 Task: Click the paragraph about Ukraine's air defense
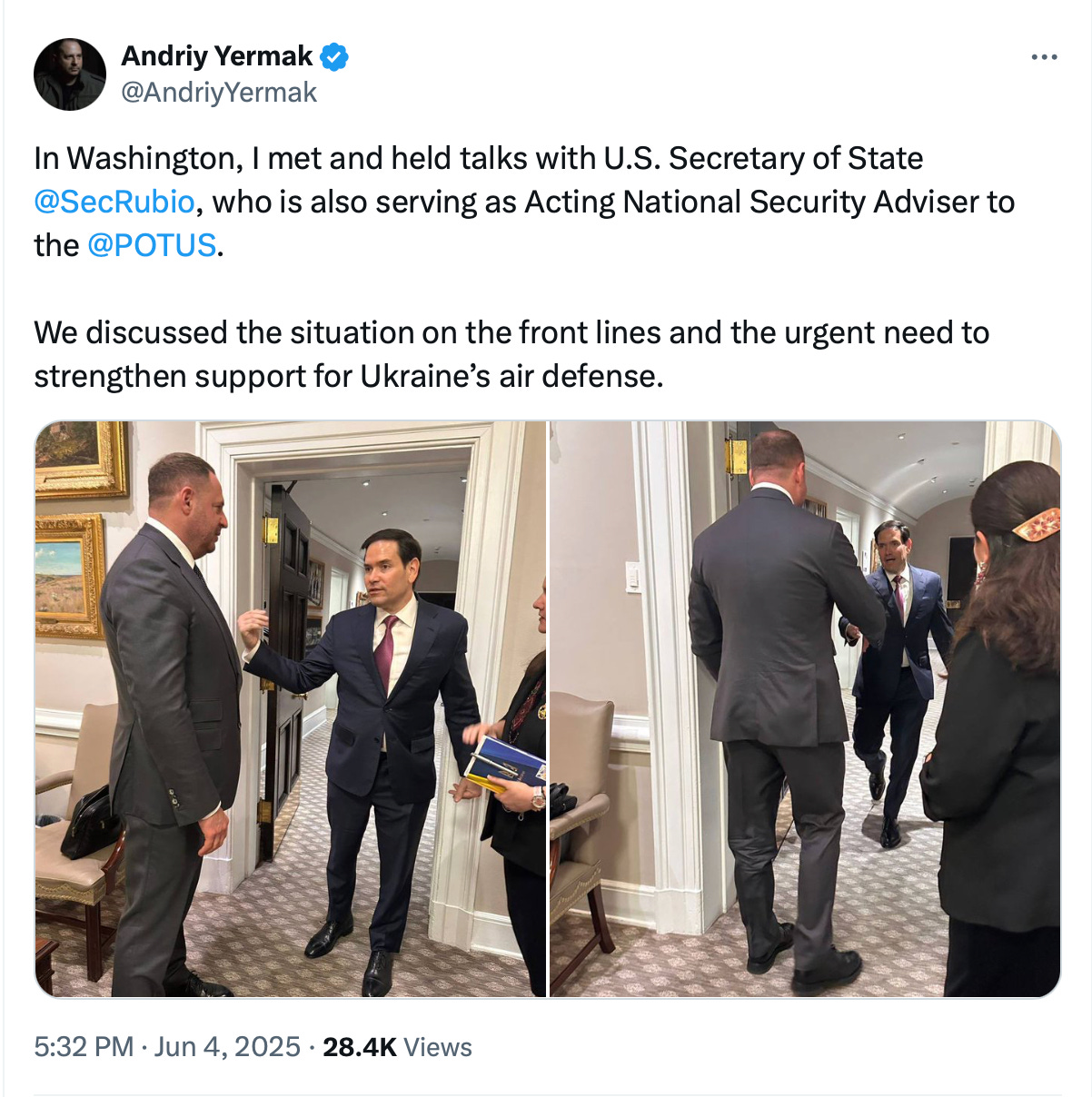point(511,354)
